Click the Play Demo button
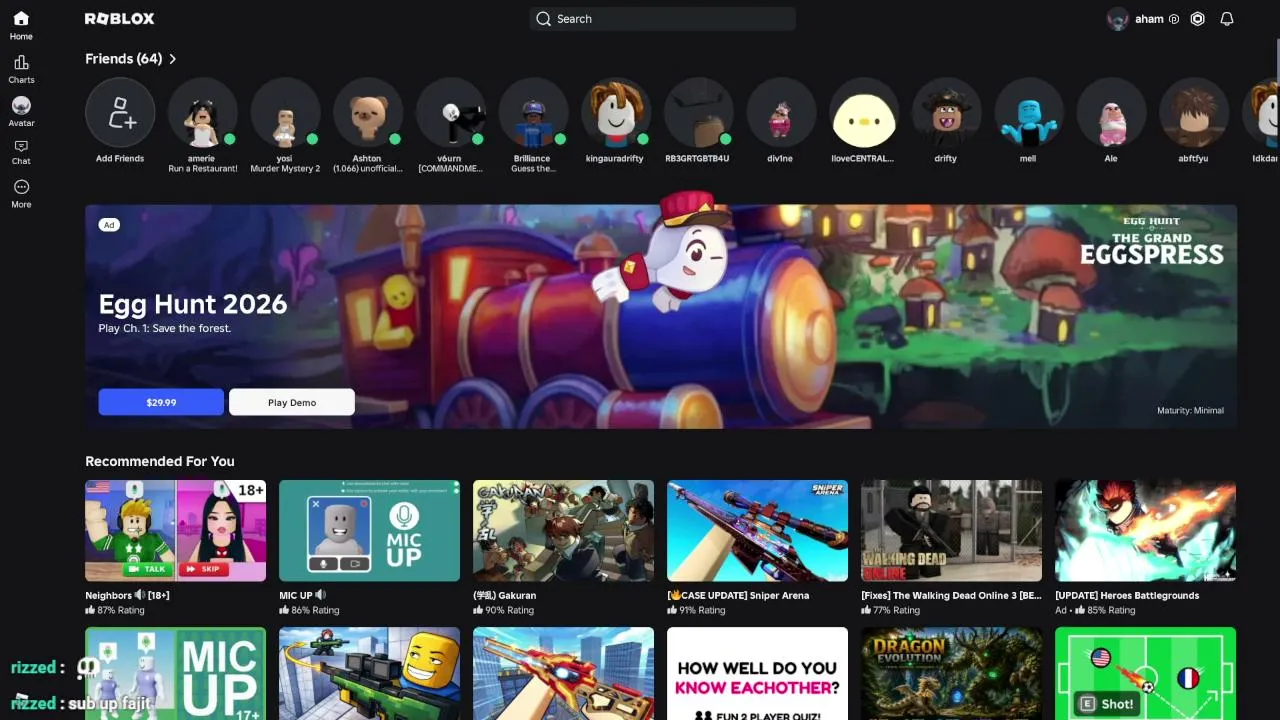 (x=292, y=402)
